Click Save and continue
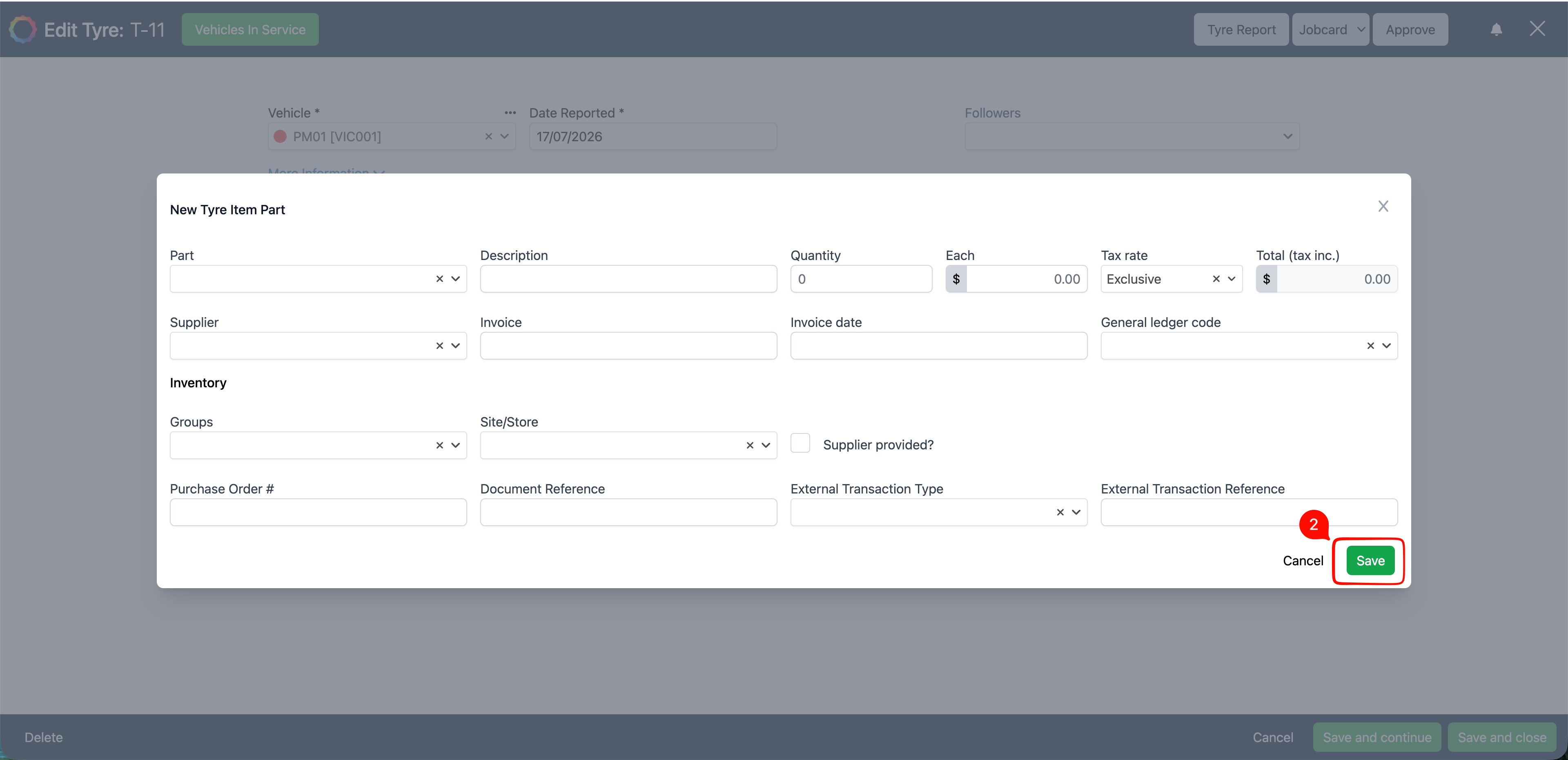 1377,737
